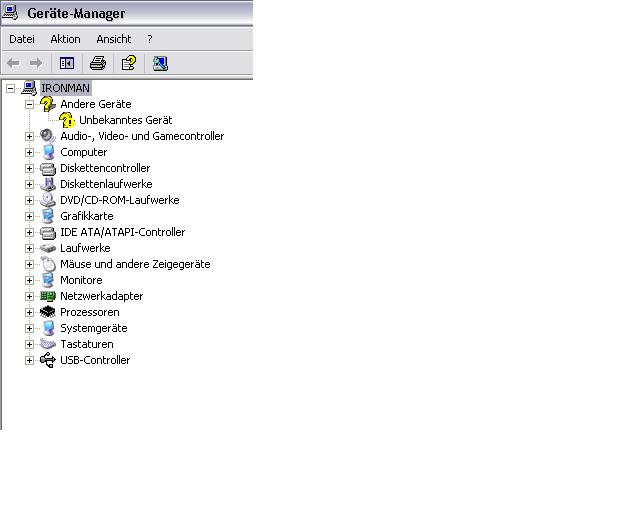Collapse the Andere Geräte category
This screenshot has height=512, width=640.
30,104
